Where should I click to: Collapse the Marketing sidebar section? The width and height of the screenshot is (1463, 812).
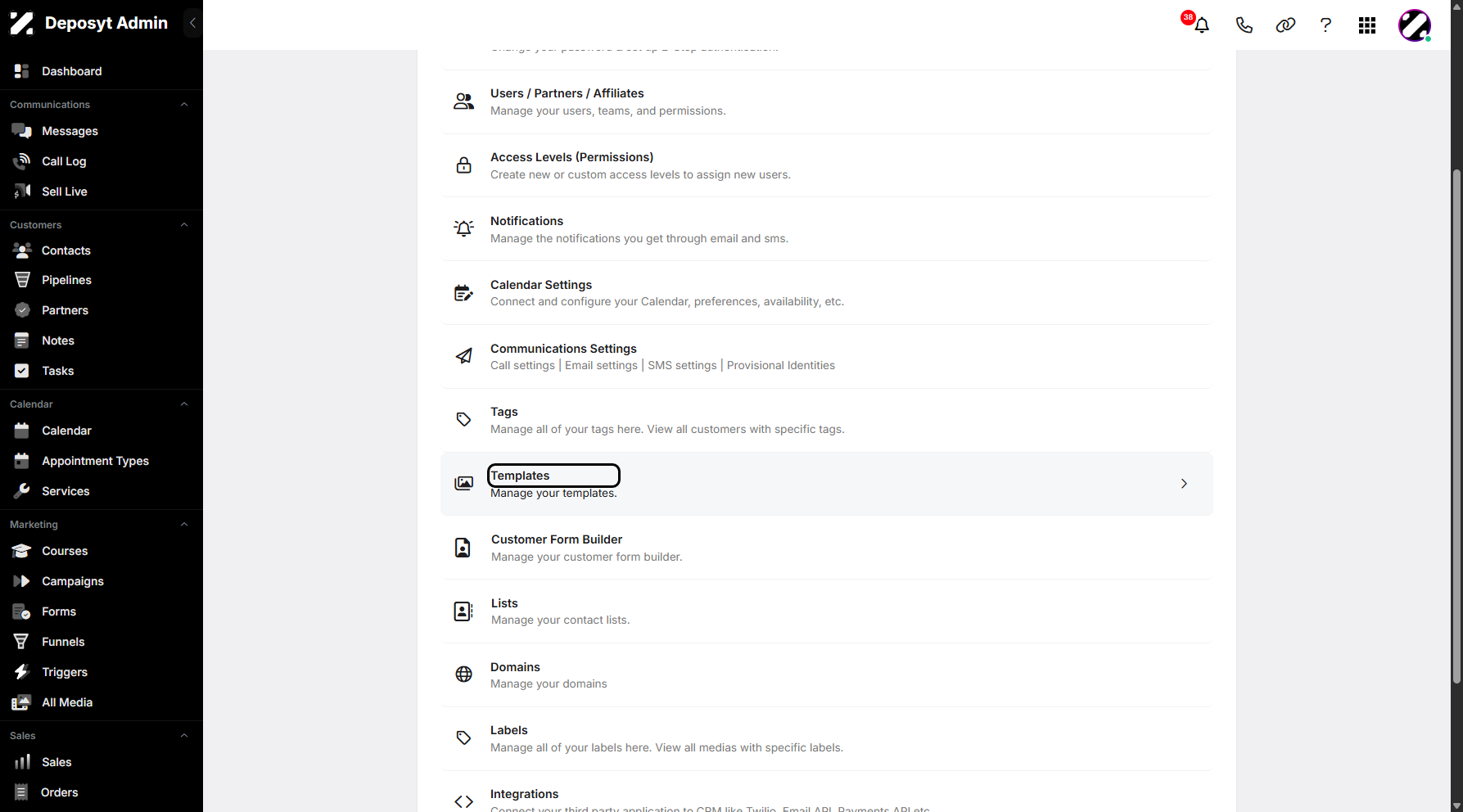(184, 525)
